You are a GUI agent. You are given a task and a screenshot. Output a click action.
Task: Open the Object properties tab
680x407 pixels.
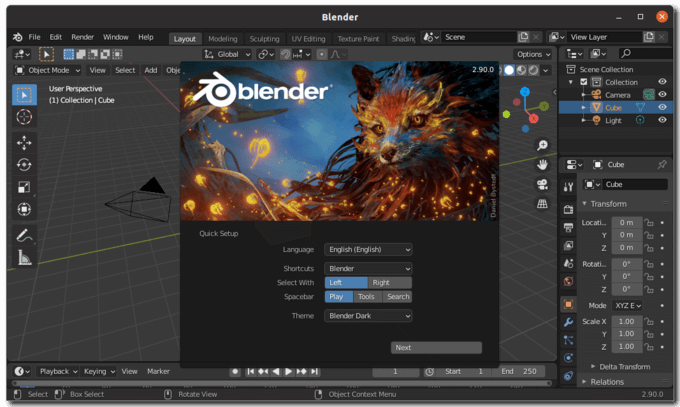click(568, 305)
